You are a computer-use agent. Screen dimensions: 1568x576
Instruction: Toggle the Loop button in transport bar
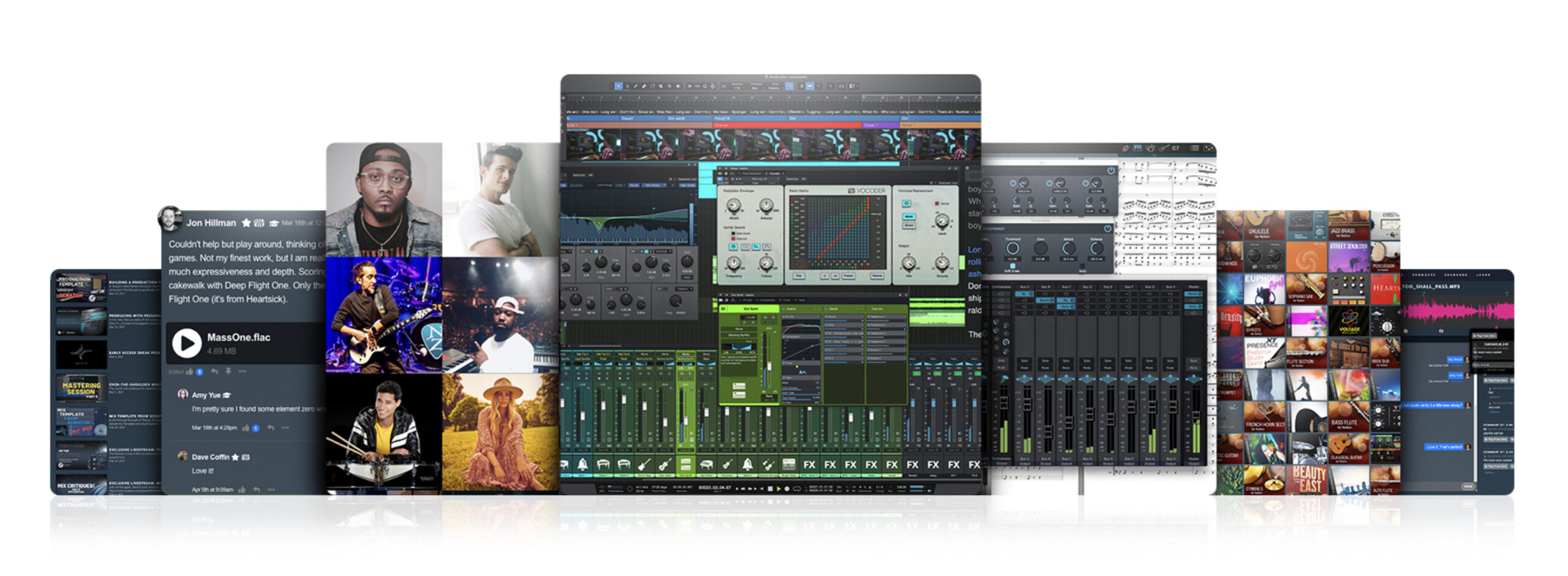point(797,489)
